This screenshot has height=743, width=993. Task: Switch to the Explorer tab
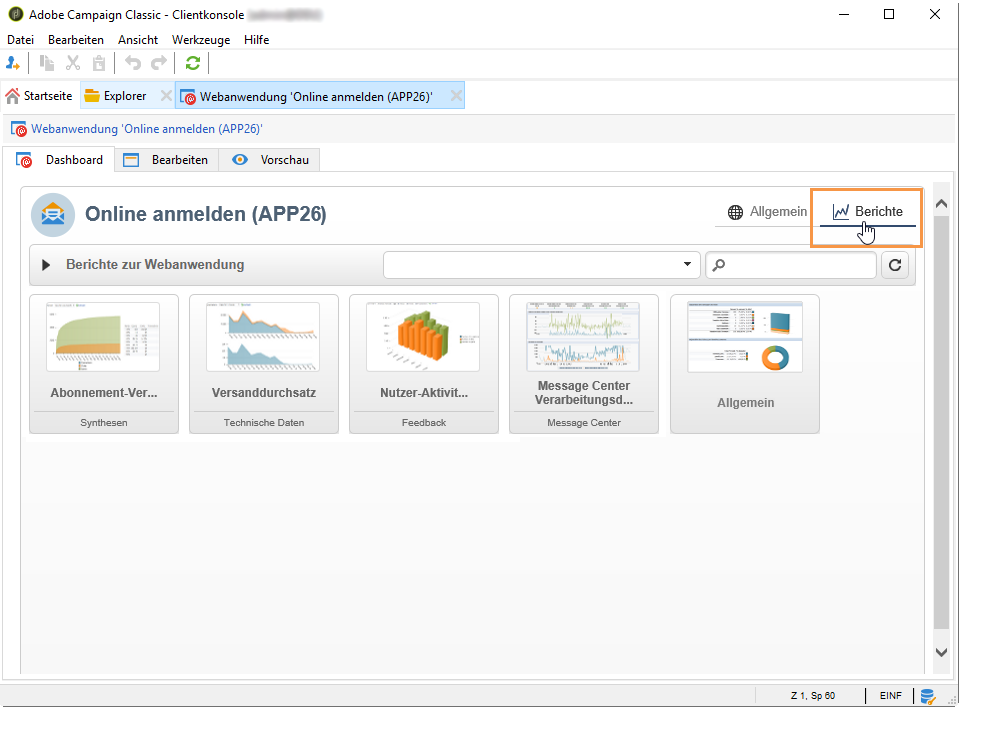[125, 96]
